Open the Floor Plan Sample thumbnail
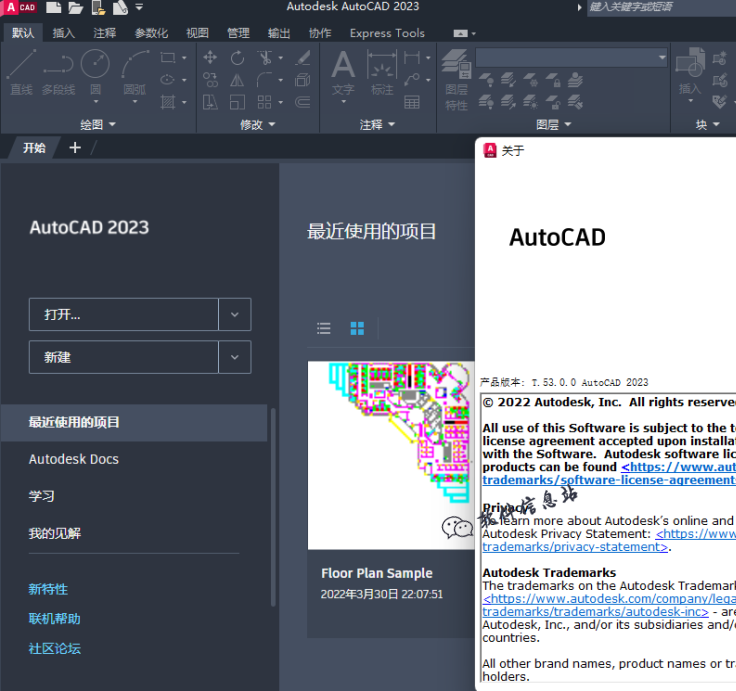This screenshot has height=691, width=736. (x=390, y=455)
